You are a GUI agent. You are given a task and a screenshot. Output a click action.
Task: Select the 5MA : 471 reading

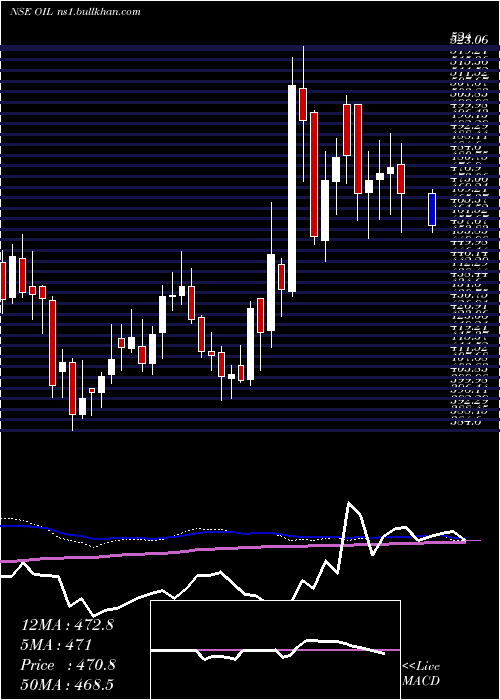point(56,645)
